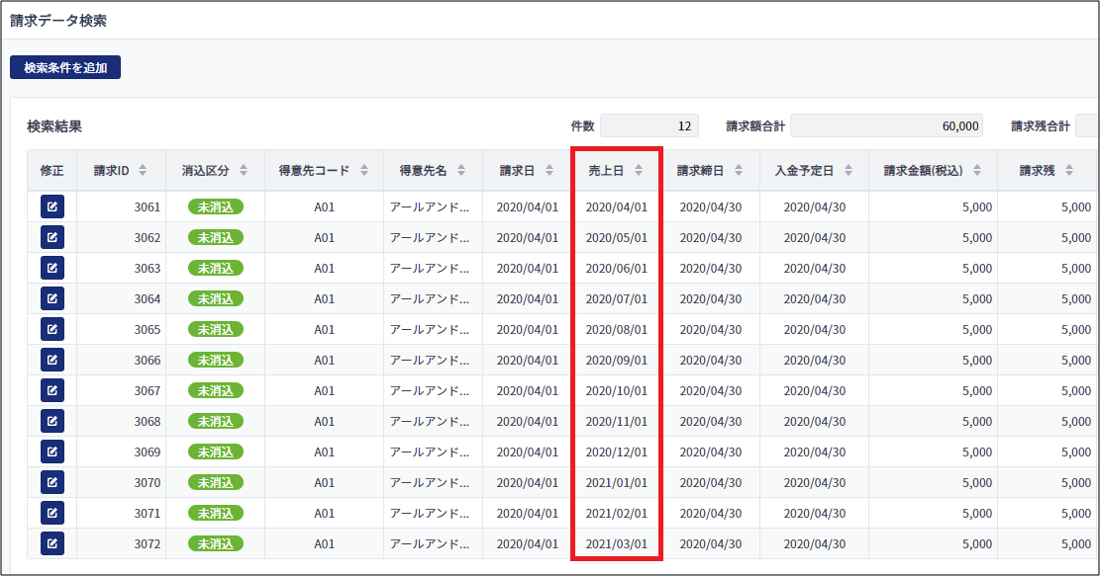This screenshot has width=1100, height=576.
Task: Select 売上日 cell 2020/12/01
Action: (617, 452)
